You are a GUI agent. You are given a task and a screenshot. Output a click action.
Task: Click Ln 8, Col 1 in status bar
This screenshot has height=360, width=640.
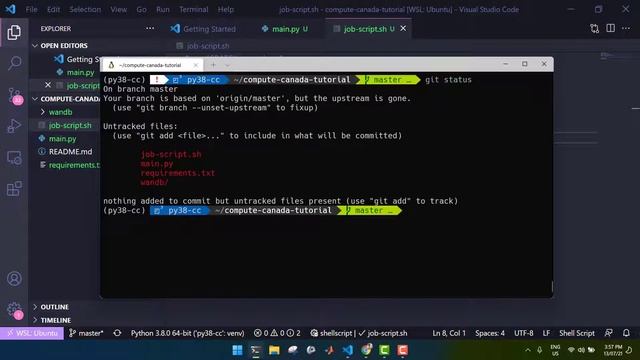[x=449, y=333]
